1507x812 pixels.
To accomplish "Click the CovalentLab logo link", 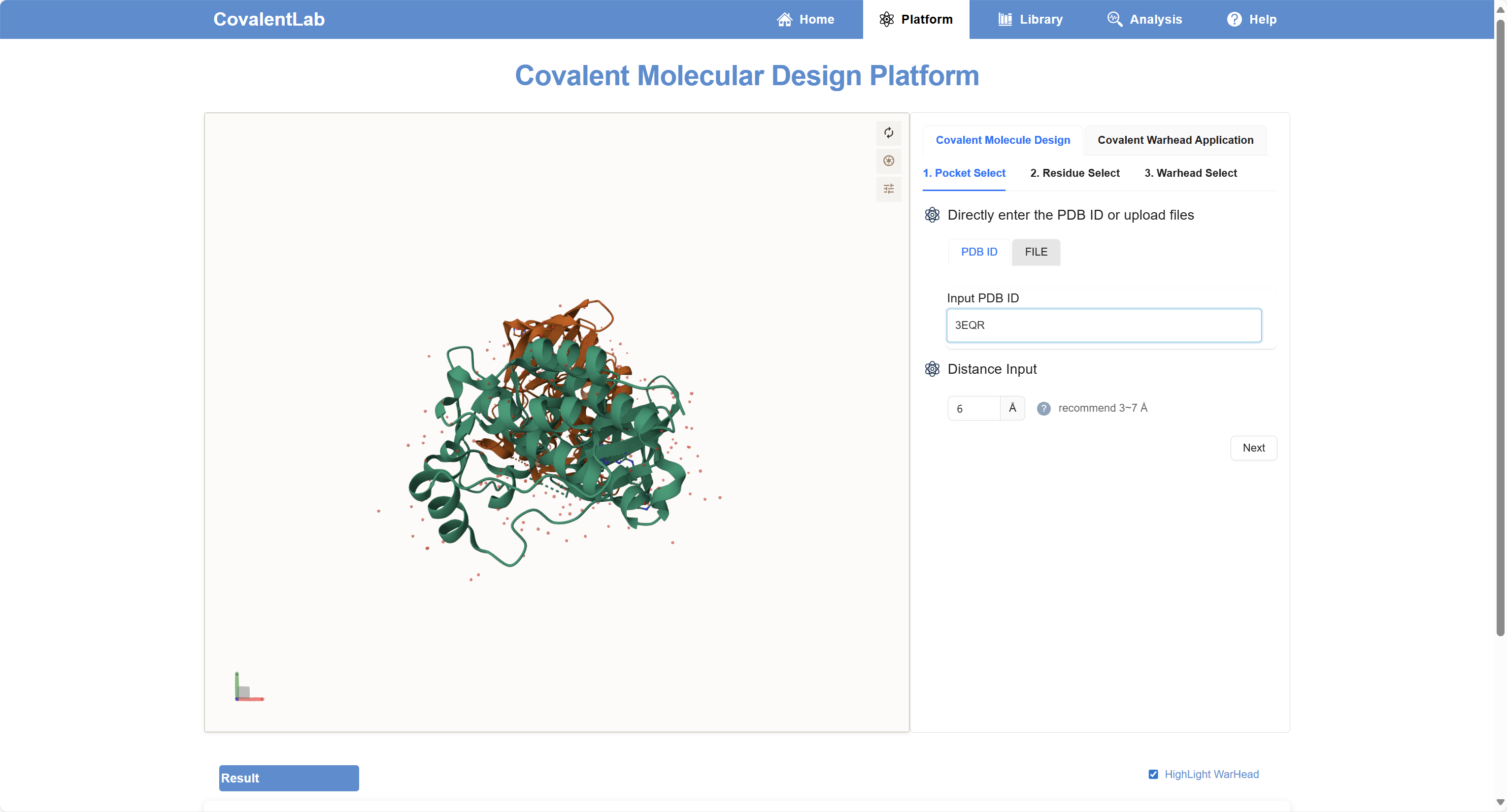I will 268,19.
